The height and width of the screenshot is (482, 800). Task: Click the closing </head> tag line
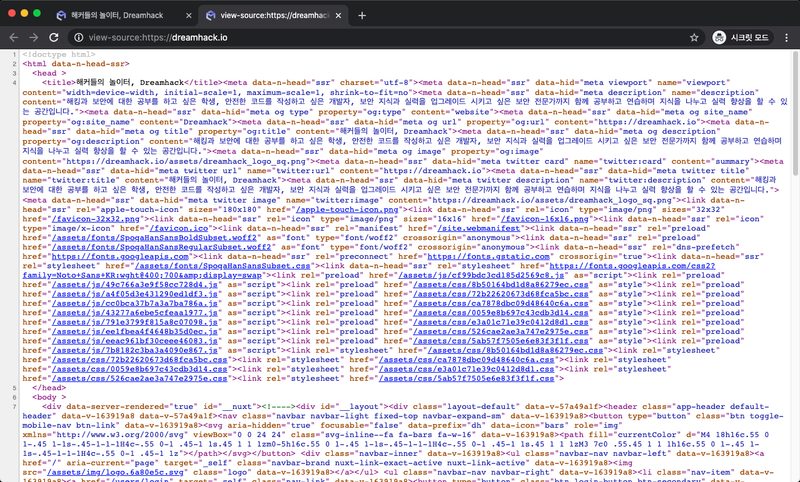(x=49, y=388)
